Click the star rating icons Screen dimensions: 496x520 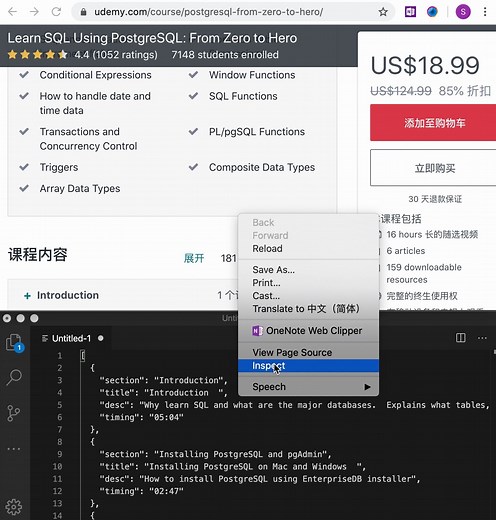(37, 54)
